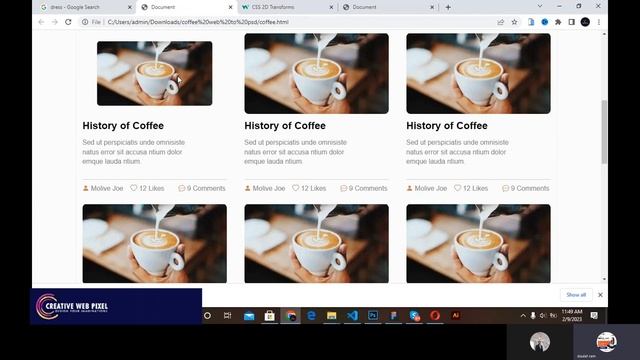Click the heart icon in middle card
The height and width of the screenshot is (360, 640).
click(x=296, y=188)
